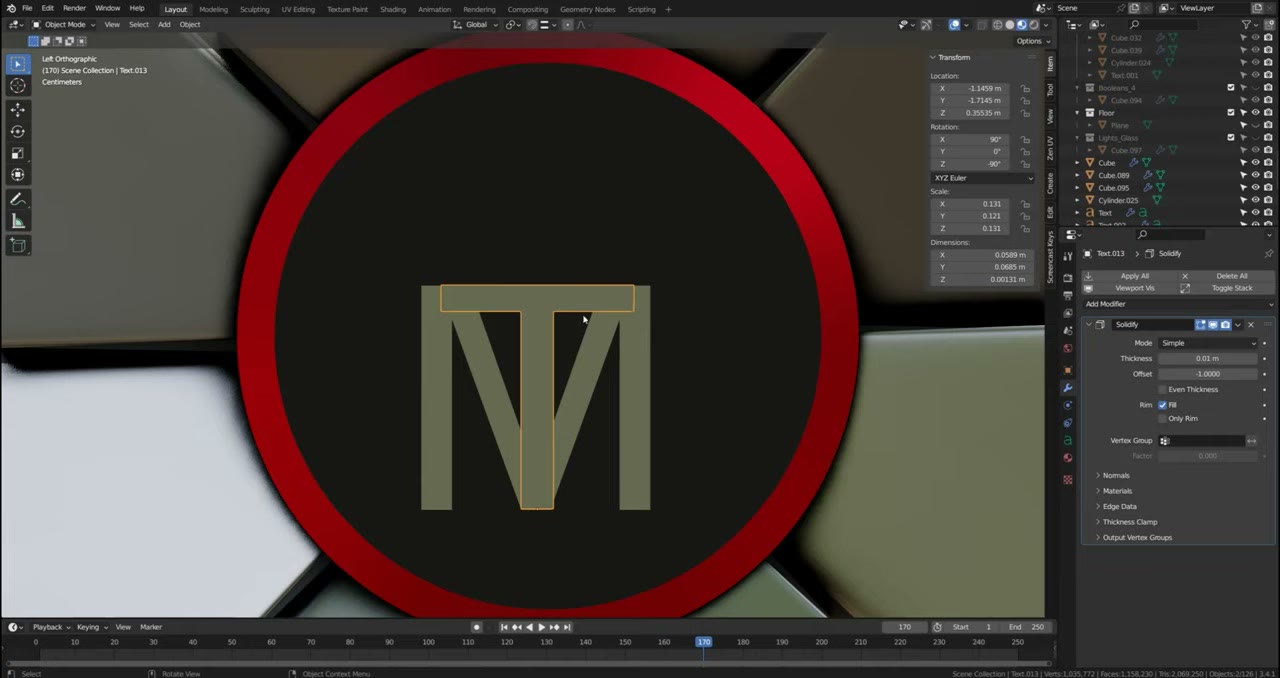Disable Cylinder.025 in renders camera icon
The height and width of the screenshot is (678, 1280).
coord(1268,200)
